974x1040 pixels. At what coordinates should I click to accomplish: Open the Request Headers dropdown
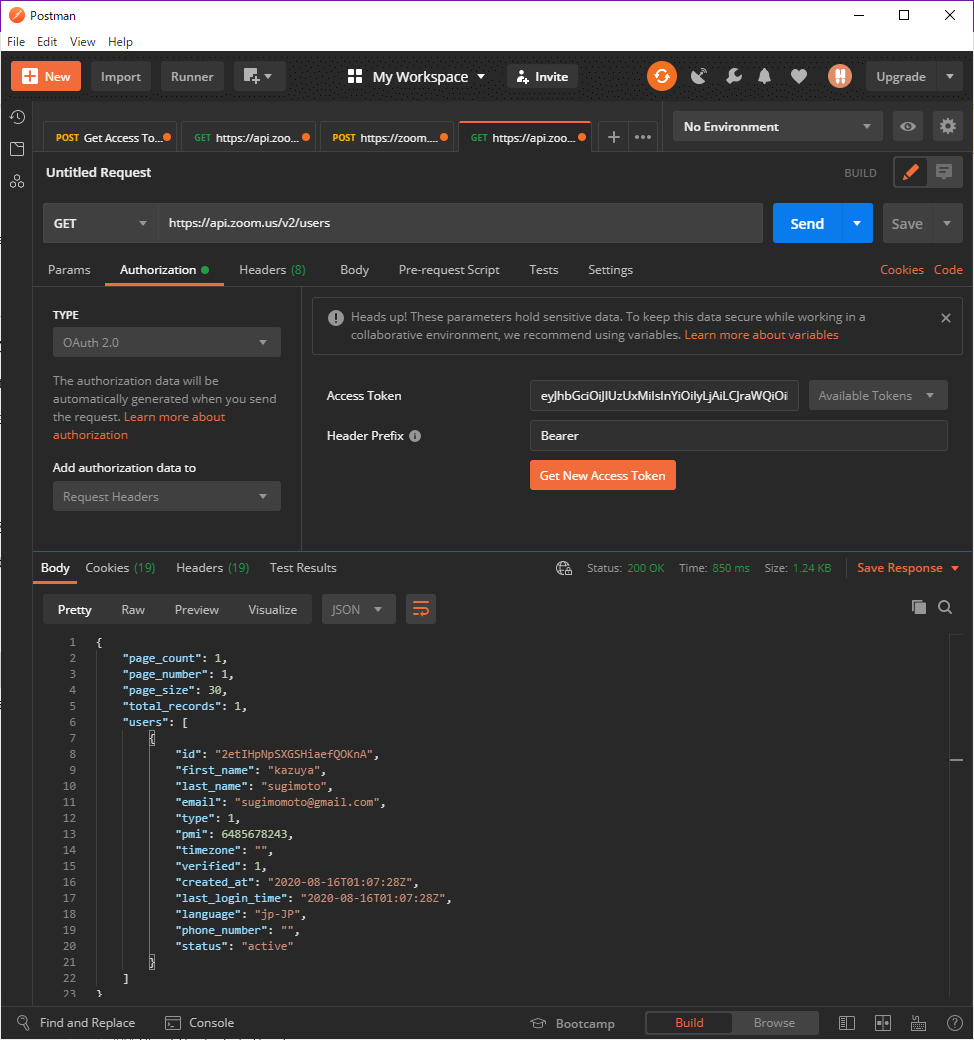pyautogui.click(x=167, y=496)
